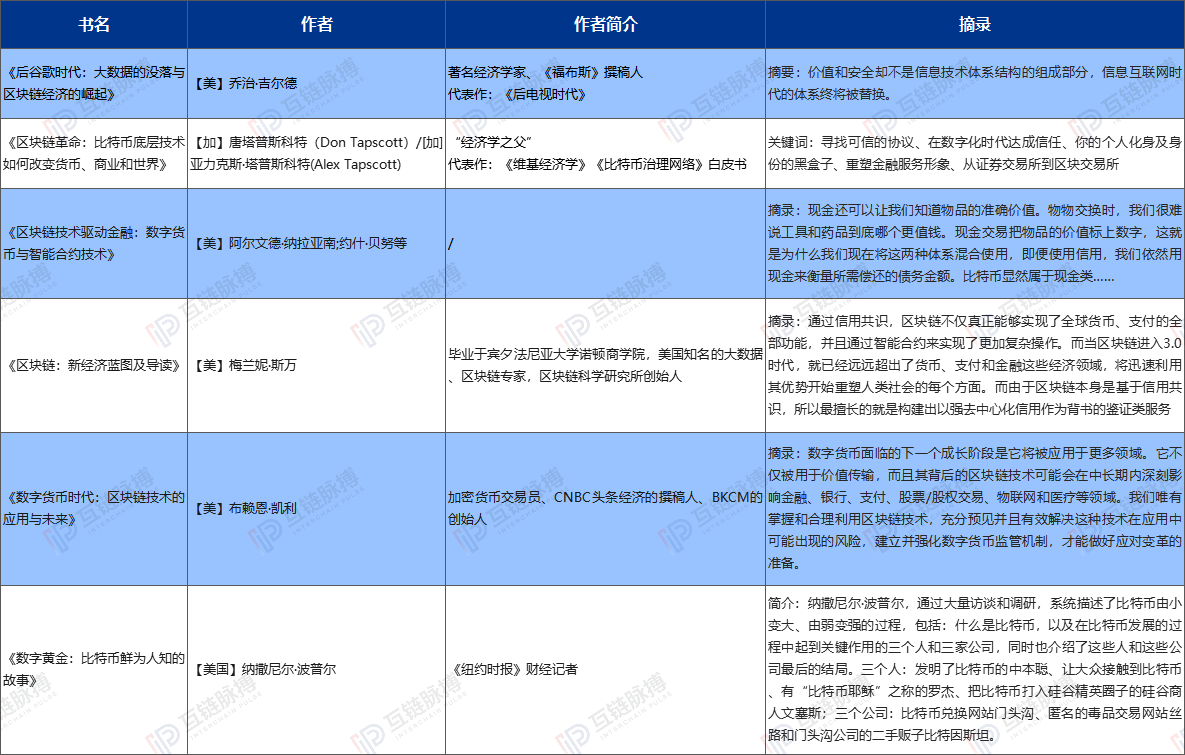The width and height of the screenshot is (1185, 755).
Task: Select excerpt cell starting 摘录：通过信用共识
Action: [x=975, y=365]
